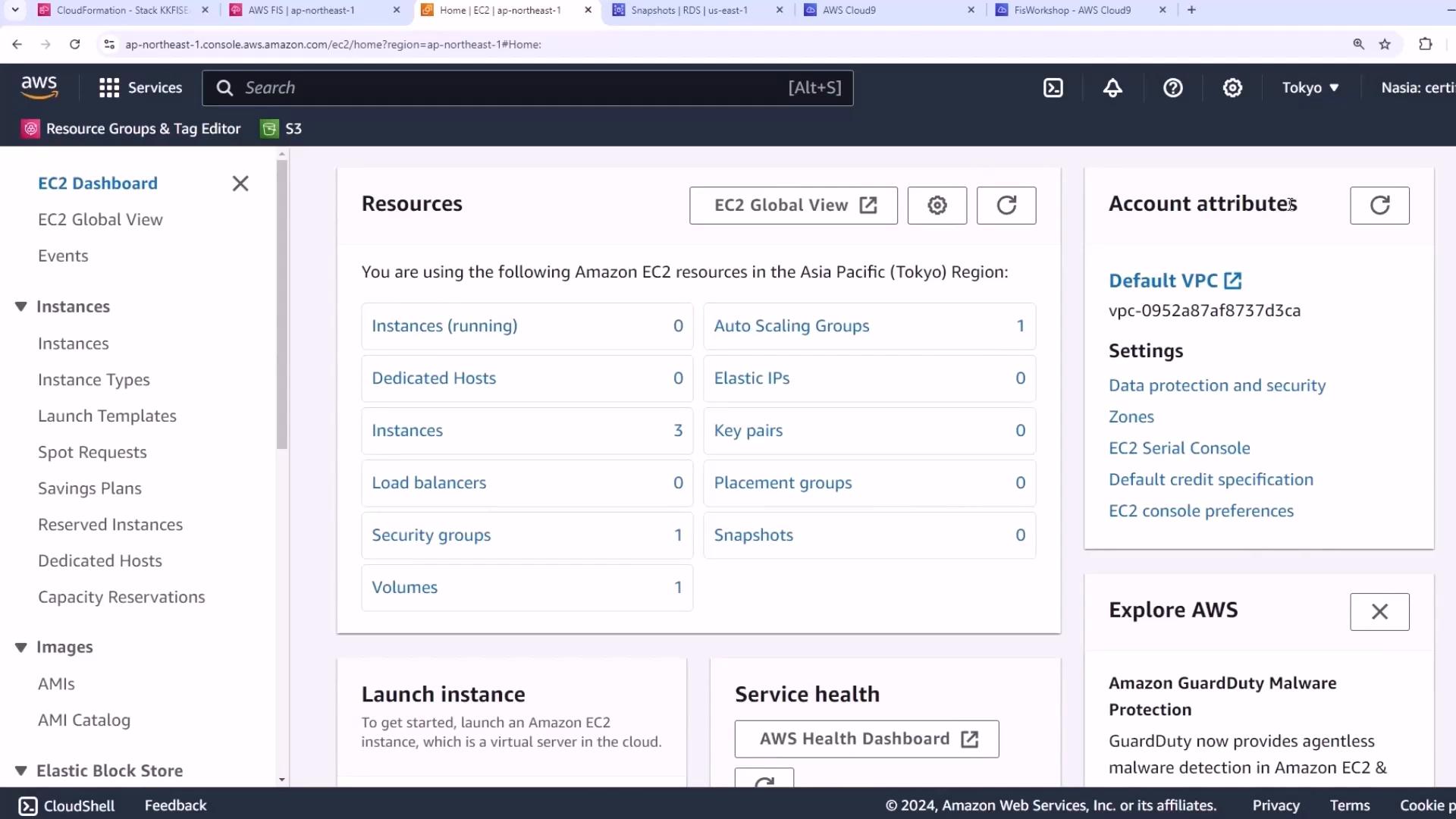
Task: Collapse the Images sidebar section
Action: click(20, 647)
